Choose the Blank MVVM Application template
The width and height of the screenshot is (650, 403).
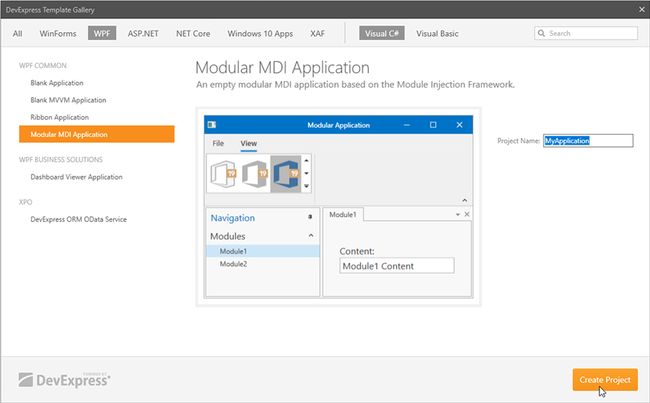pos(68,100)
